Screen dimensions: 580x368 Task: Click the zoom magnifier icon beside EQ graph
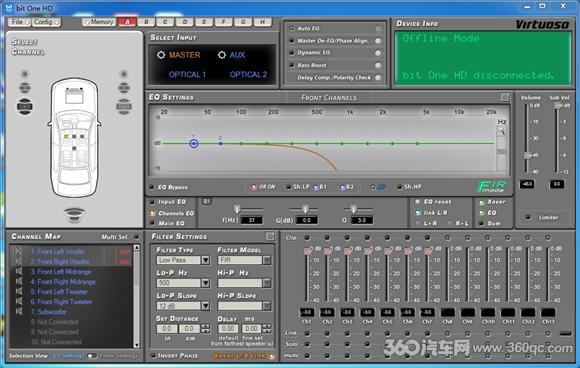(502, 131)
